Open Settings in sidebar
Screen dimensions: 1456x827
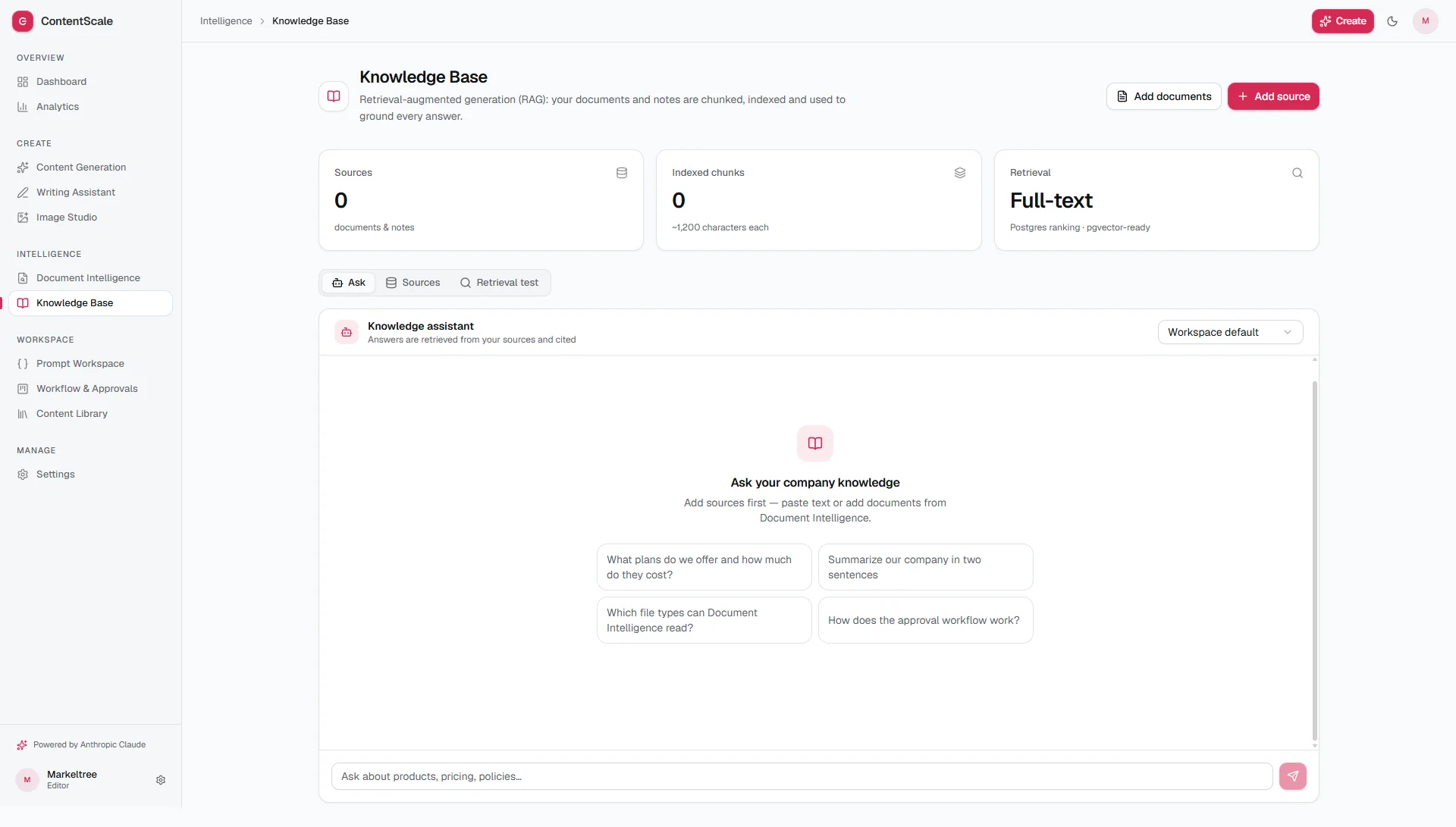pyautogui.click(x=90, y=475)
